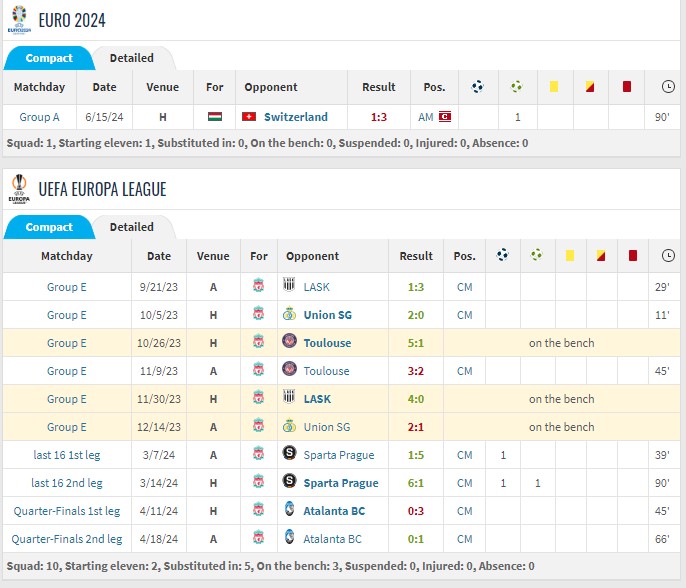
Task: Click the EURO 2024 competition logo
Action: point(19,20)
